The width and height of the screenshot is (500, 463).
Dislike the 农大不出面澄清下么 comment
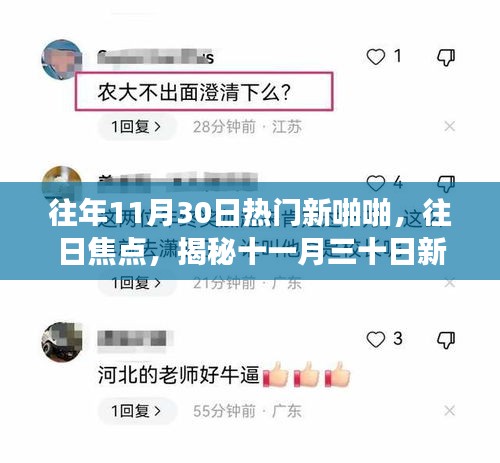coord(446,57)
